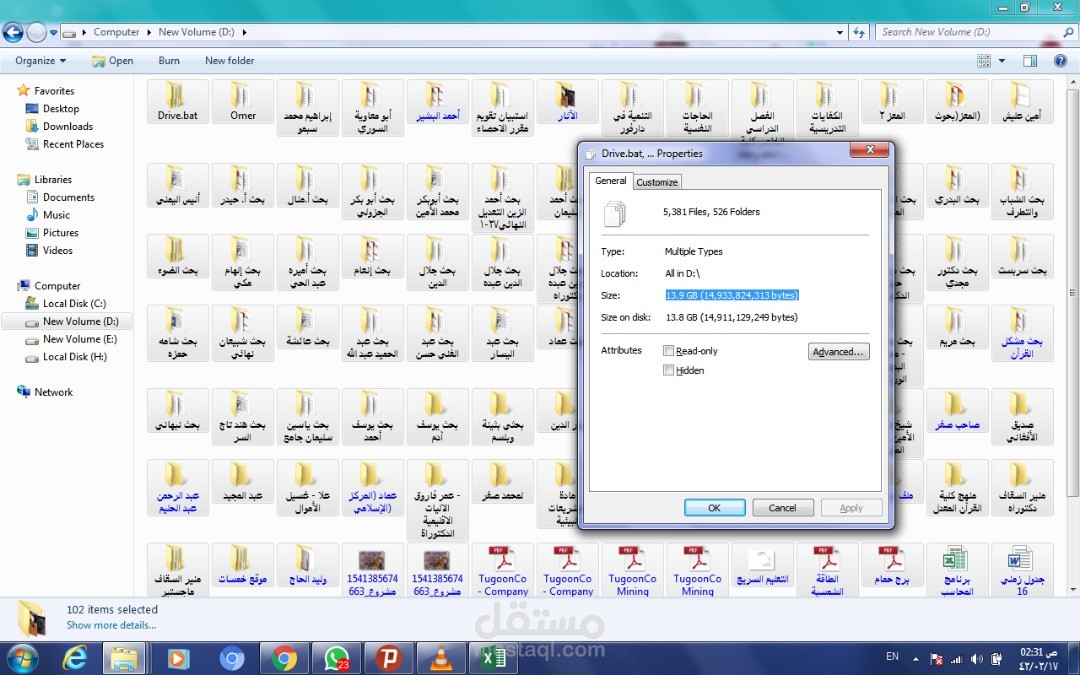The height and width of the screenshot is (675, 1080).
Task: Open VLC media player taskbar icon
Action: 441,658
